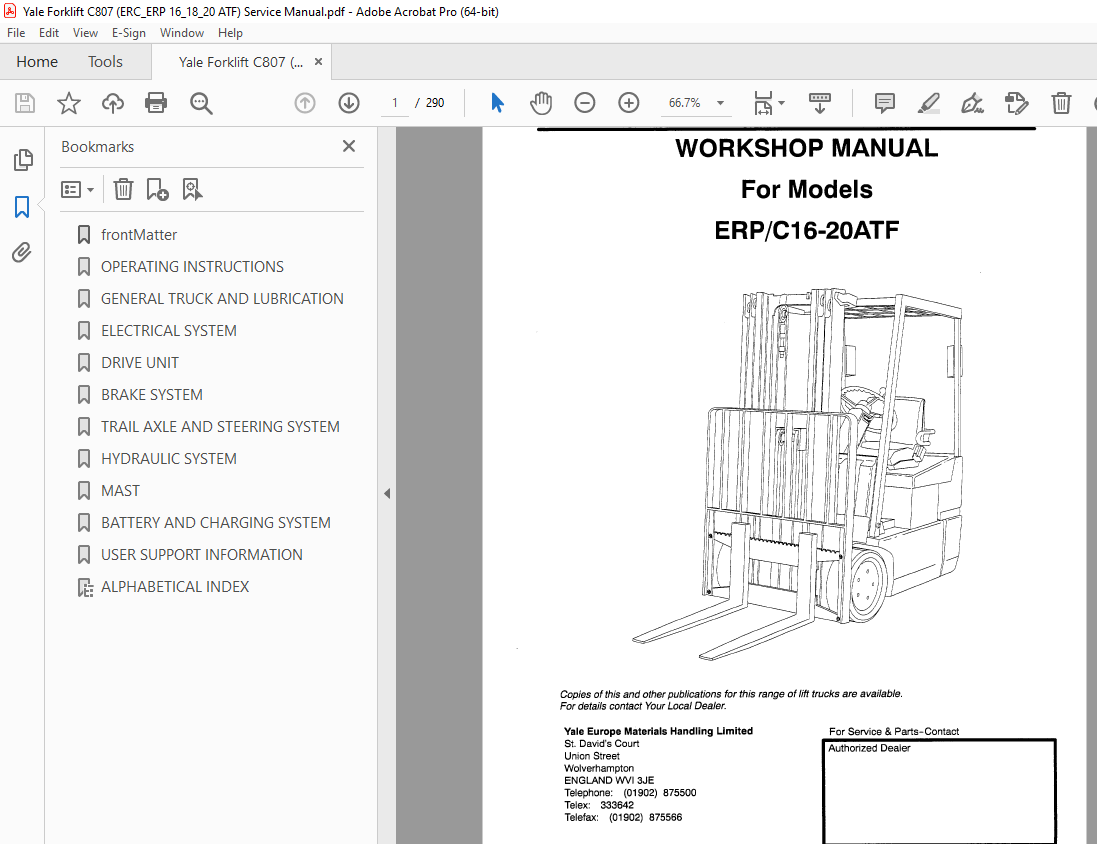Open the View menu
The height and width of the screenshot is (844, 1097).
85,33
